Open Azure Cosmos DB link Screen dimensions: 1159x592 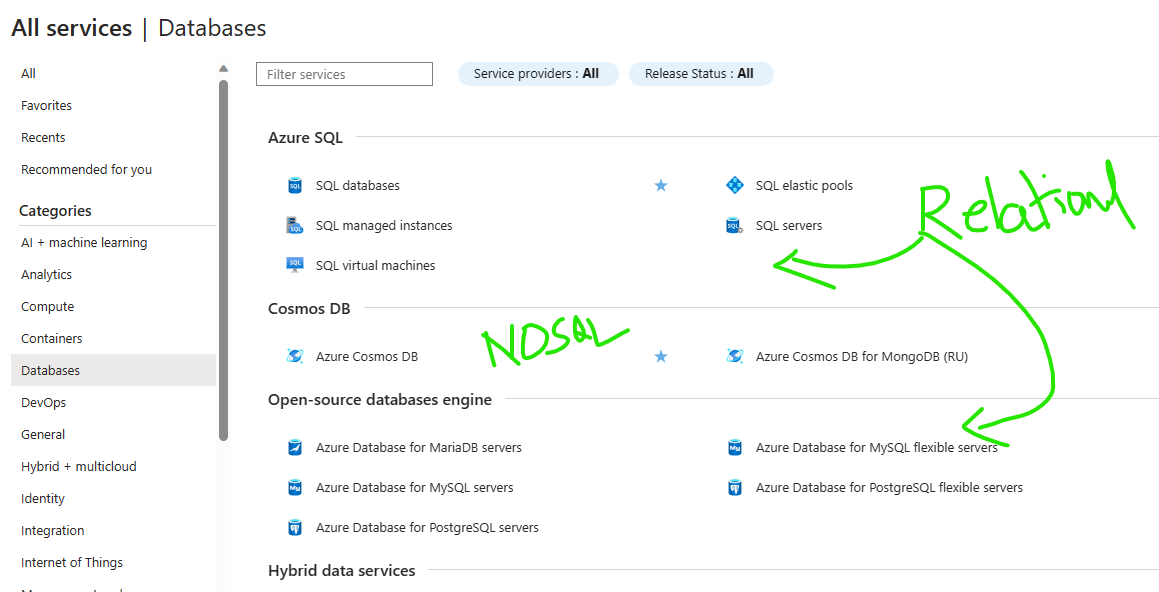(x=367, y=356)
